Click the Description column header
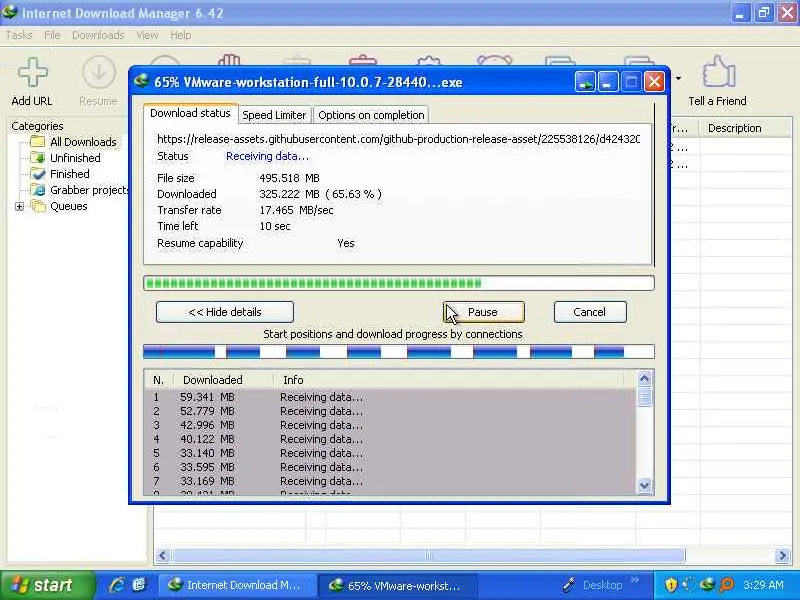 click(x=744, y=128)
